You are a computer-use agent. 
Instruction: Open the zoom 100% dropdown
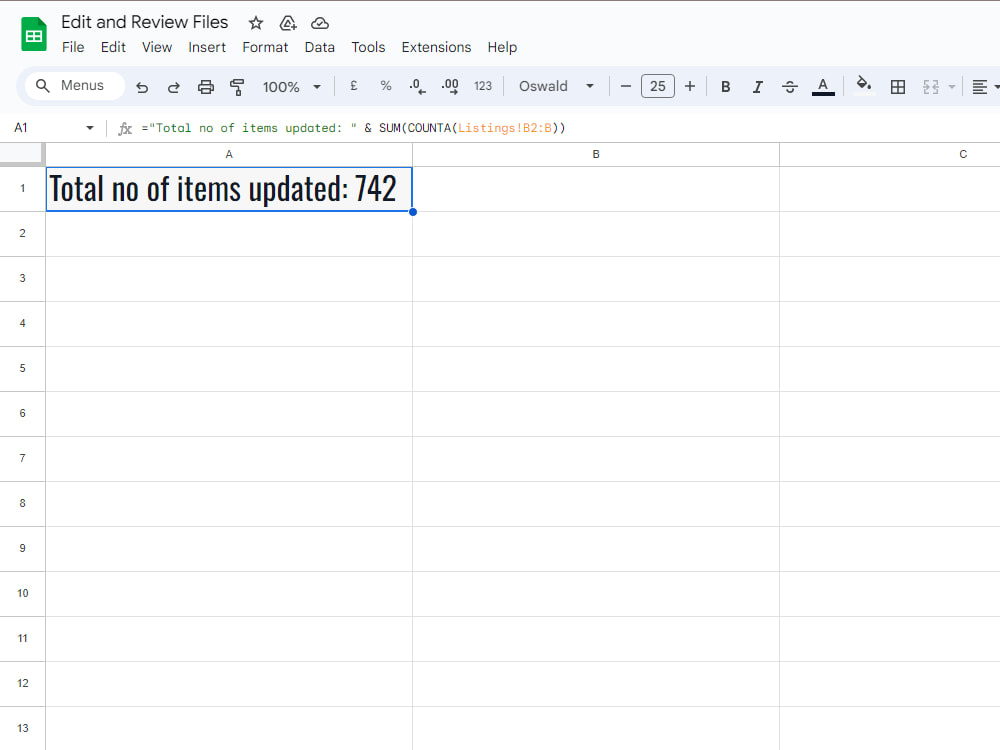(291, 87)
